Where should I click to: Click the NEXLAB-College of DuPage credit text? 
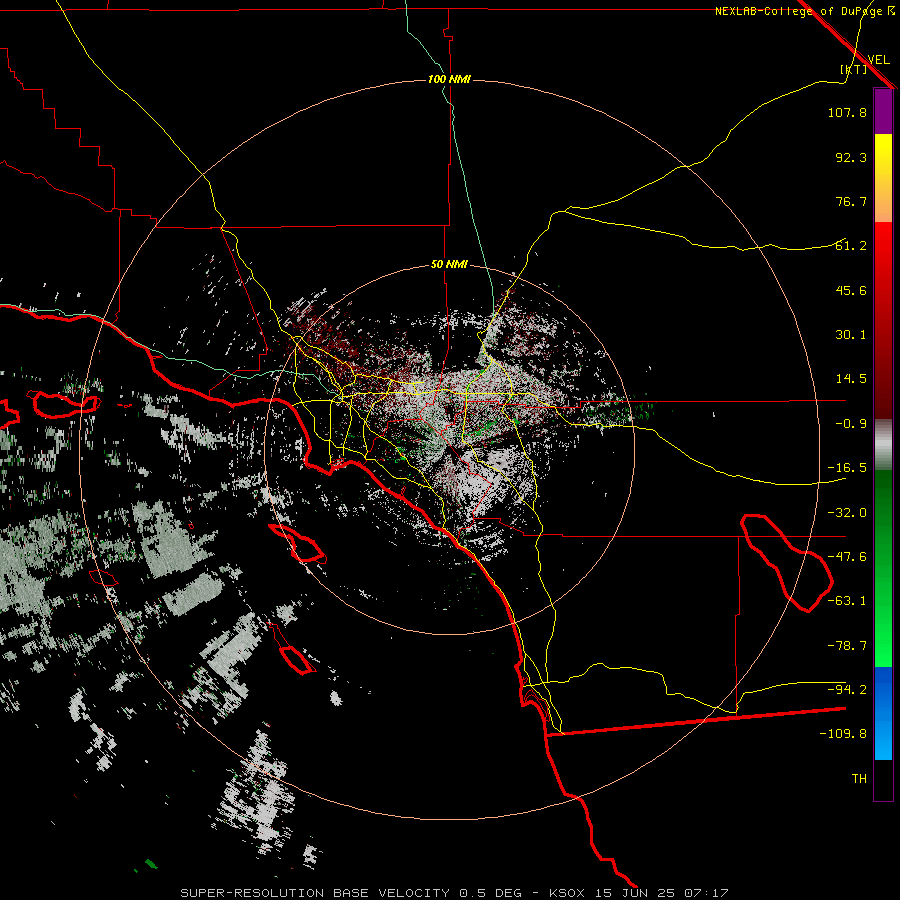click(805, 11)
